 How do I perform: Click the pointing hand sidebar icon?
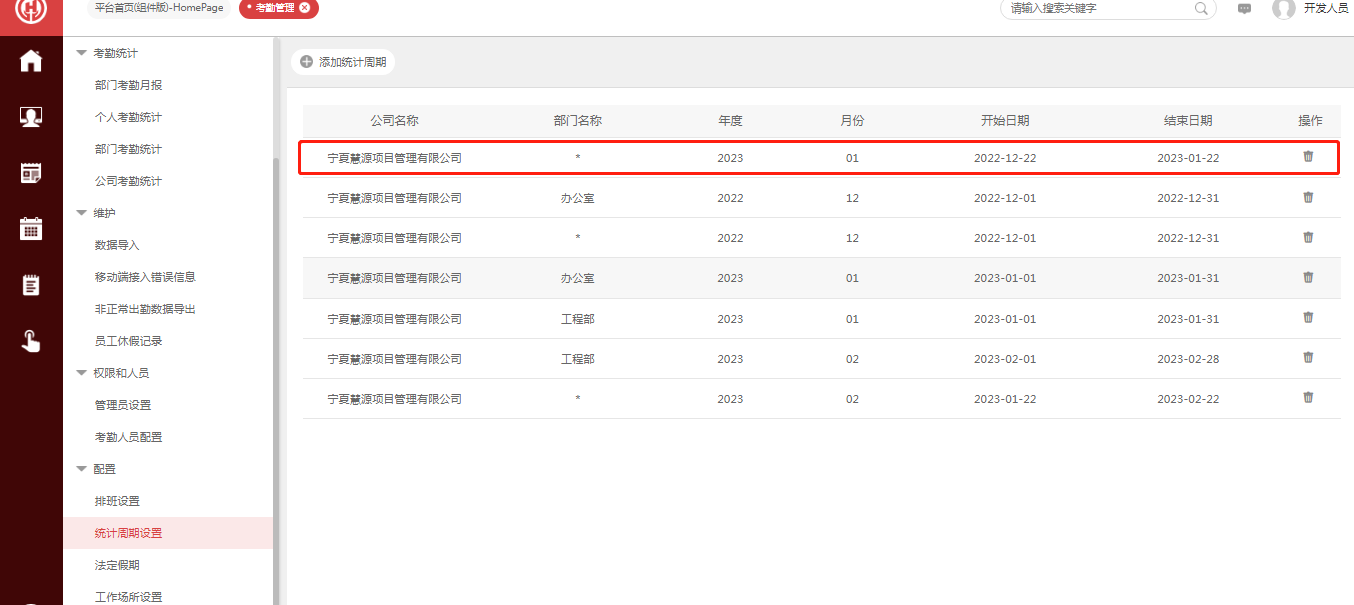(x=31, y=341)
